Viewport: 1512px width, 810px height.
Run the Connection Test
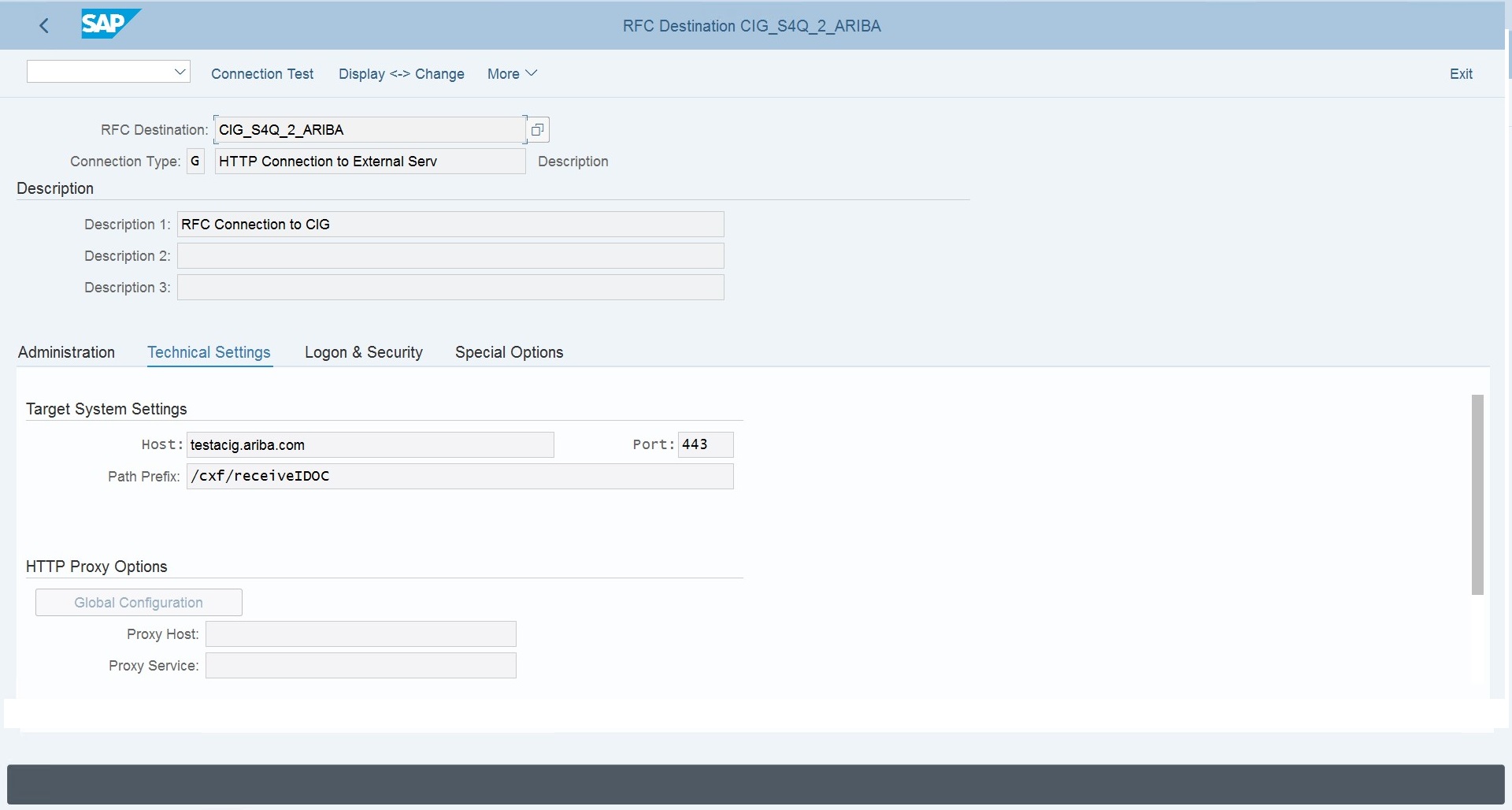262,73
